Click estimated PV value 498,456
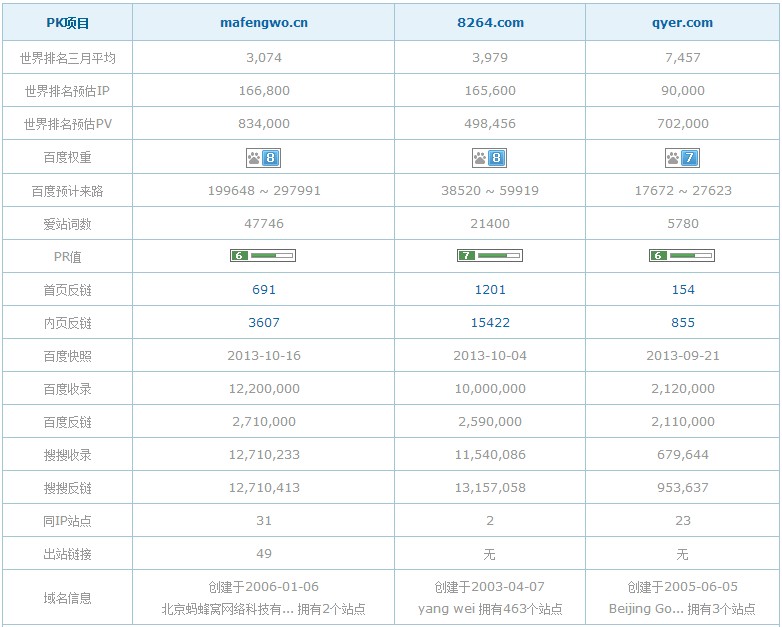Screen dimensions: 782x627 click(490, 123)
